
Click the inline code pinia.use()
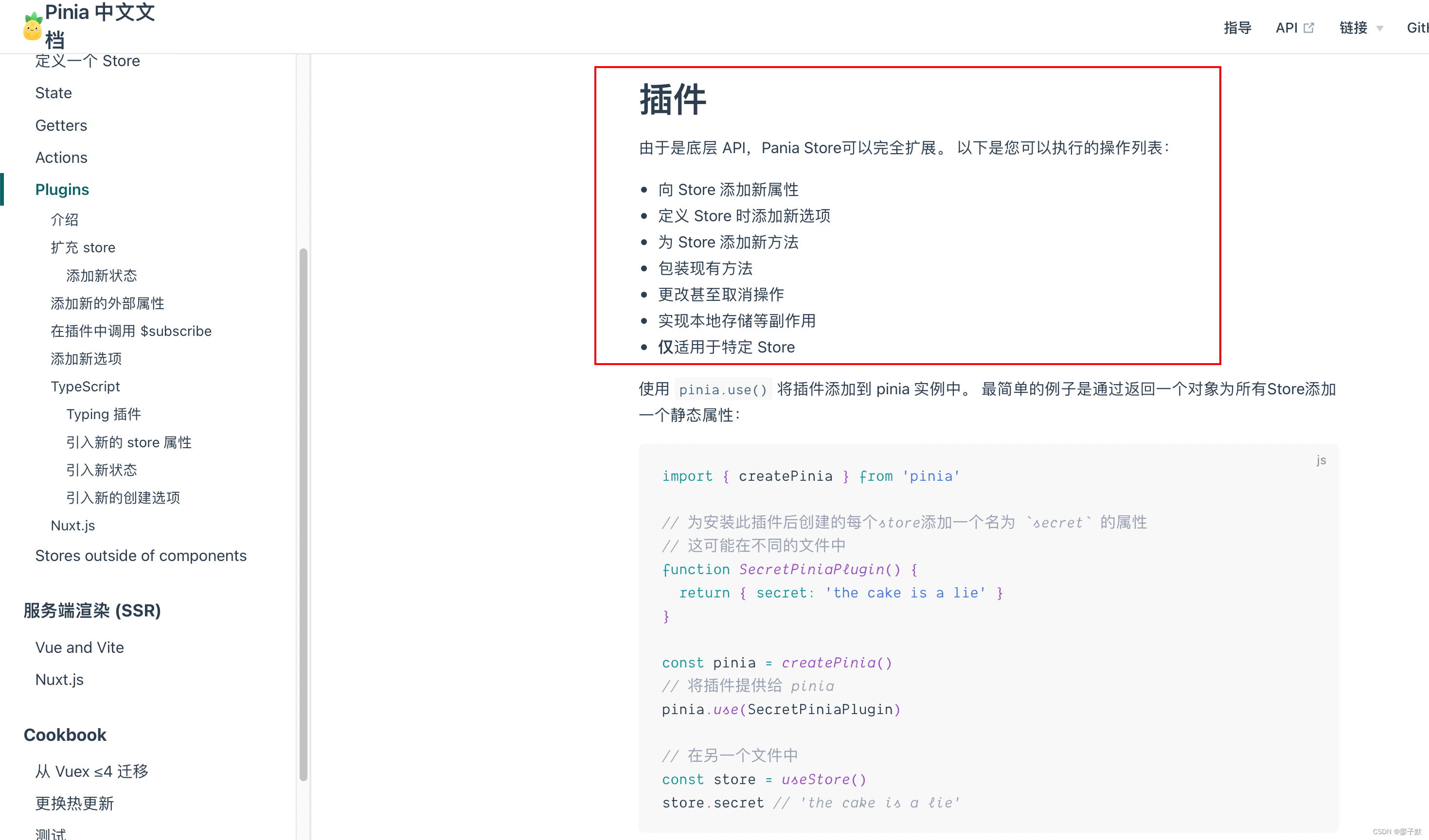(723, 389)
